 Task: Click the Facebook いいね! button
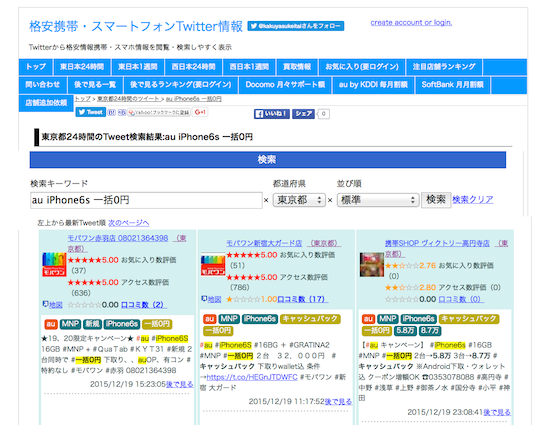click(272, 114)
